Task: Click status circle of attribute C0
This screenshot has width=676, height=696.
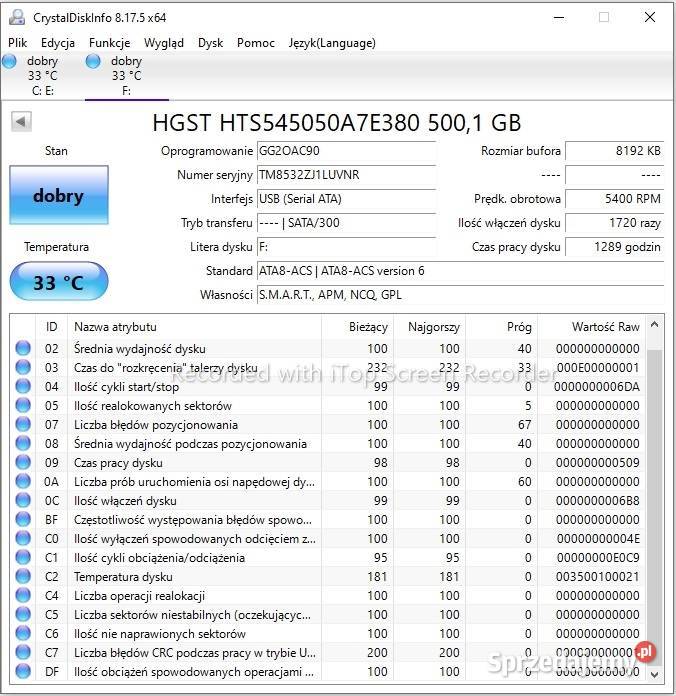Action: click(x=23, y=538)
